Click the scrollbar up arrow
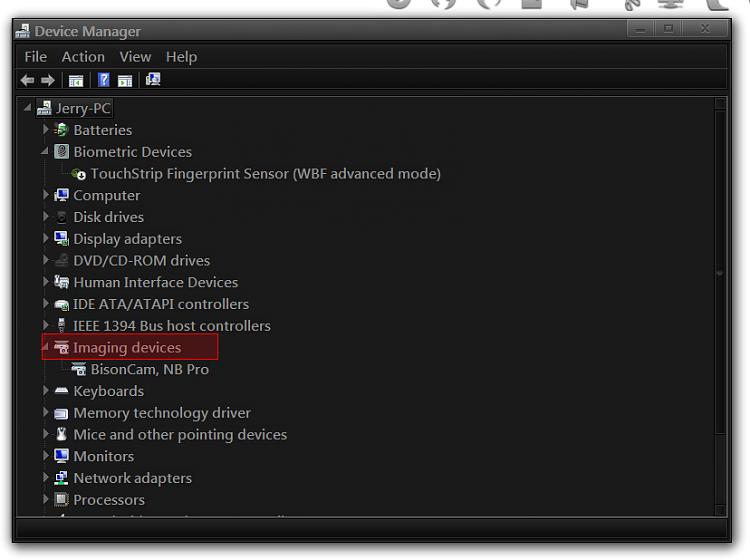Image resolution: width=750 pixels, height=560 pixels. pos(720,104)
